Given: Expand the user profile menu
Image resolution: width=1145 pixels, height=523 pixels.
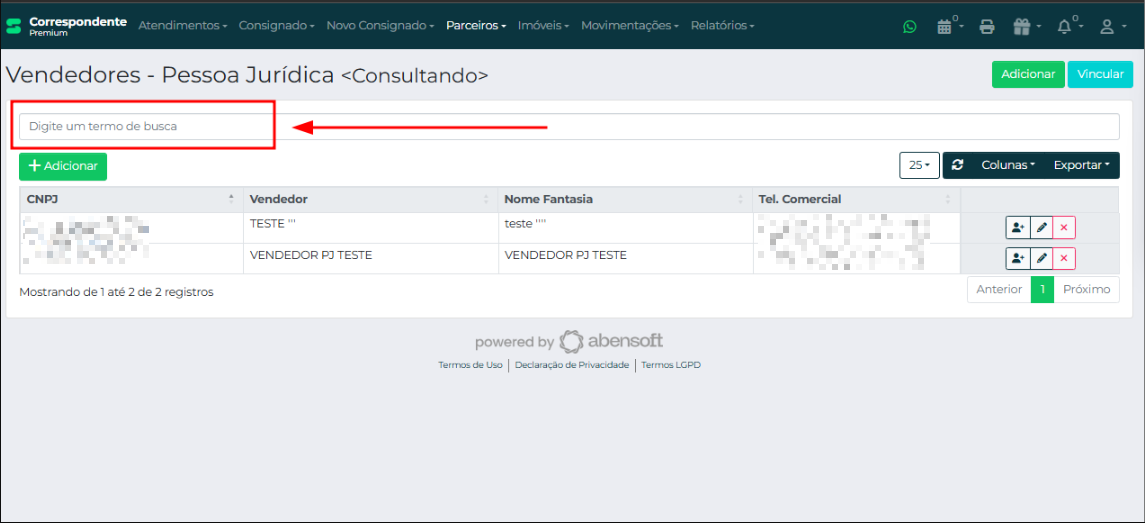Looking at the screenshot, I should (x=1111, y=27).
